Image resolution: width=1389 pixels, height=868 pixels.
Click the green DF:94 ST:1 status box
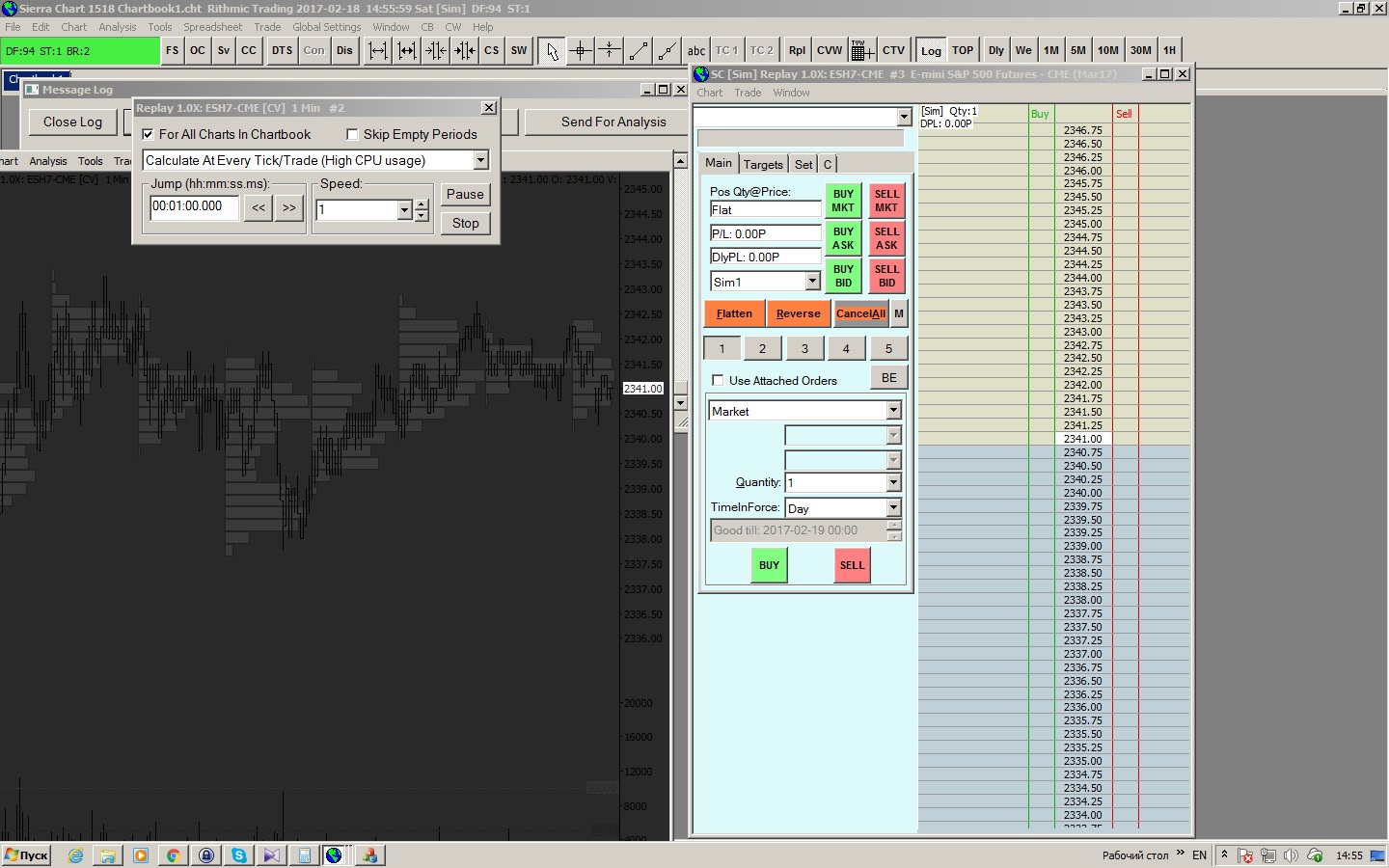click(x=80, y=51)
